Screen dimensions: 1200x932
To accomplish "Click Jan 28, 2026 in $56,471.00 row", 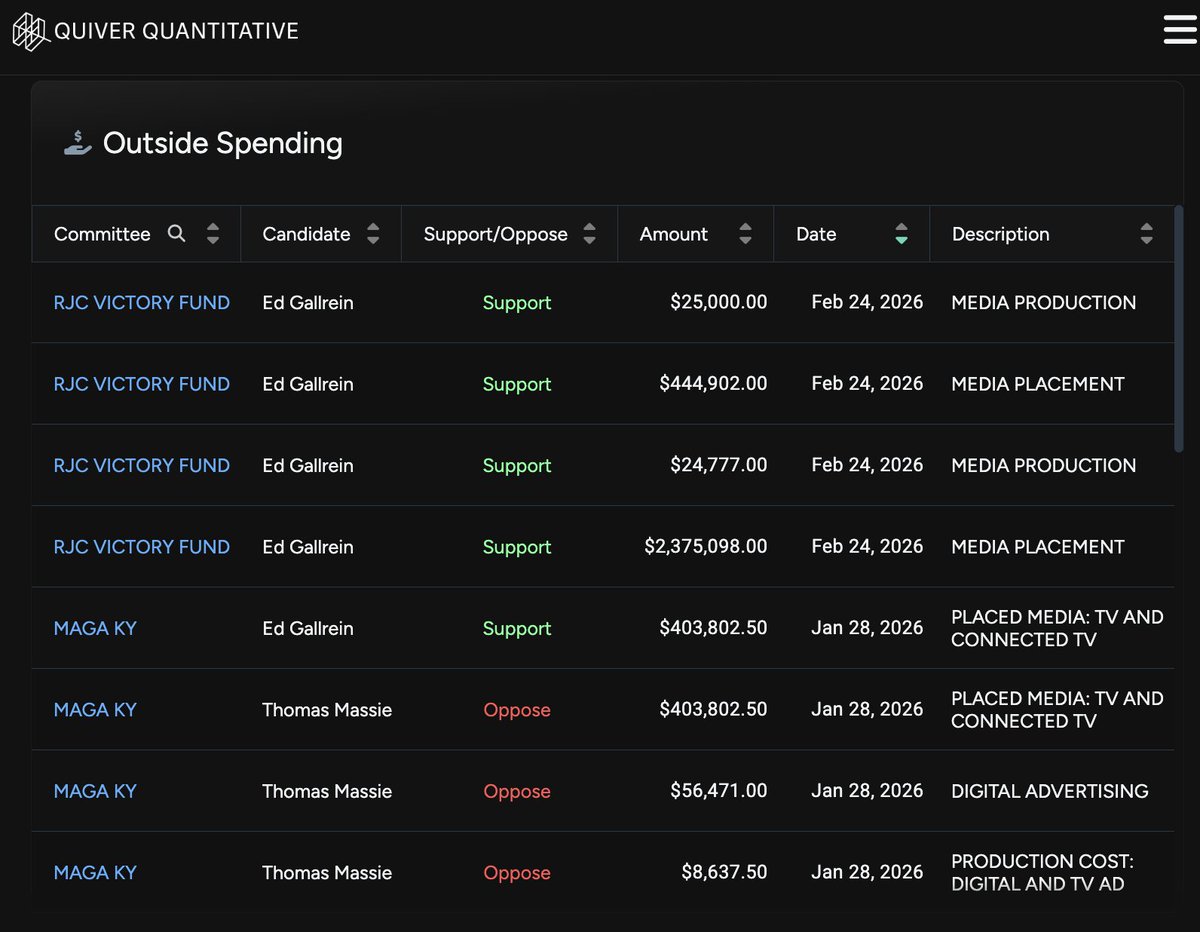I will (867, 791).
